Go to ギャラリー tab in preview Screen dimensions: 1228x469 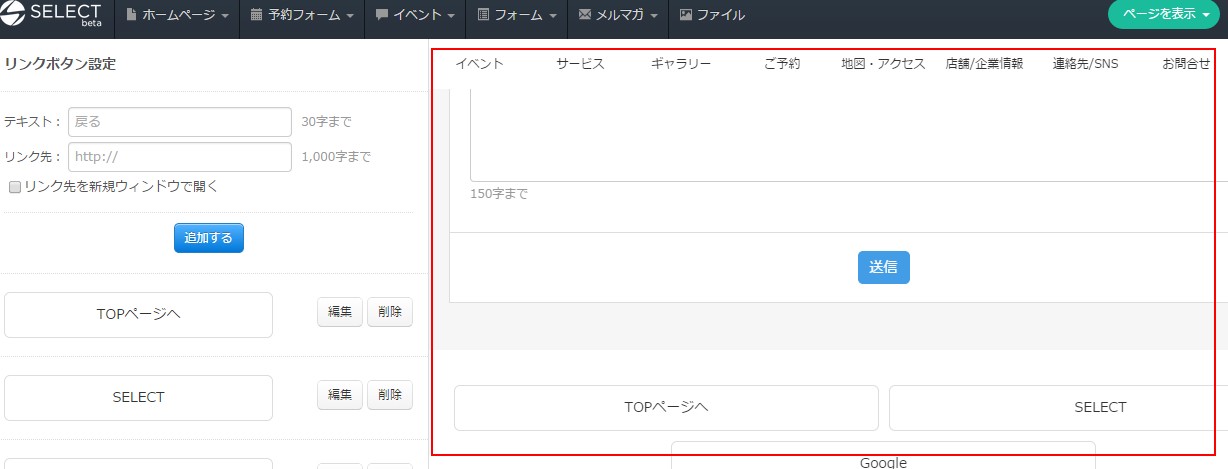click(x=681, y=64)
